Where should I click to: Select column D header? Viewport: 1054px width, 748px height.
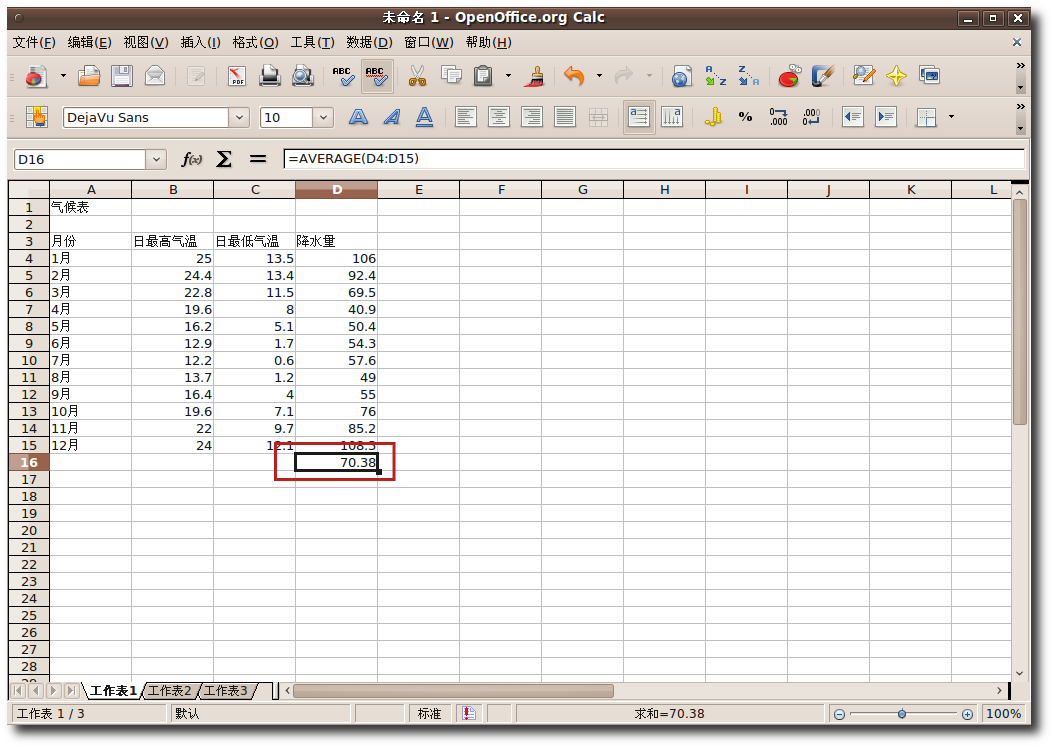[x=337, y=190]
